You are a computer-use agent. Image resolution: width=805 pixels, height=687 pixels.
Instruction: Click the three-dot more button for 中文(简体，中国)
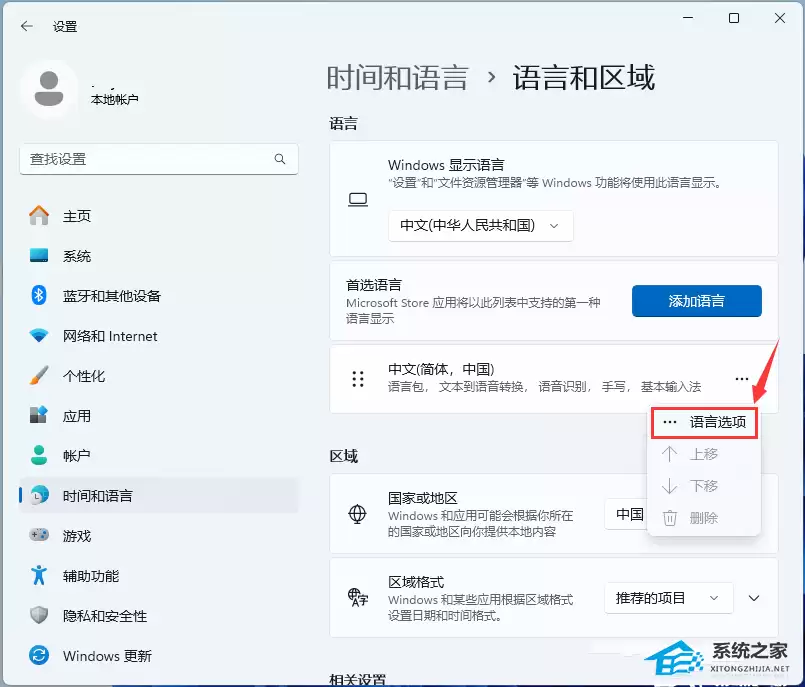742,379
